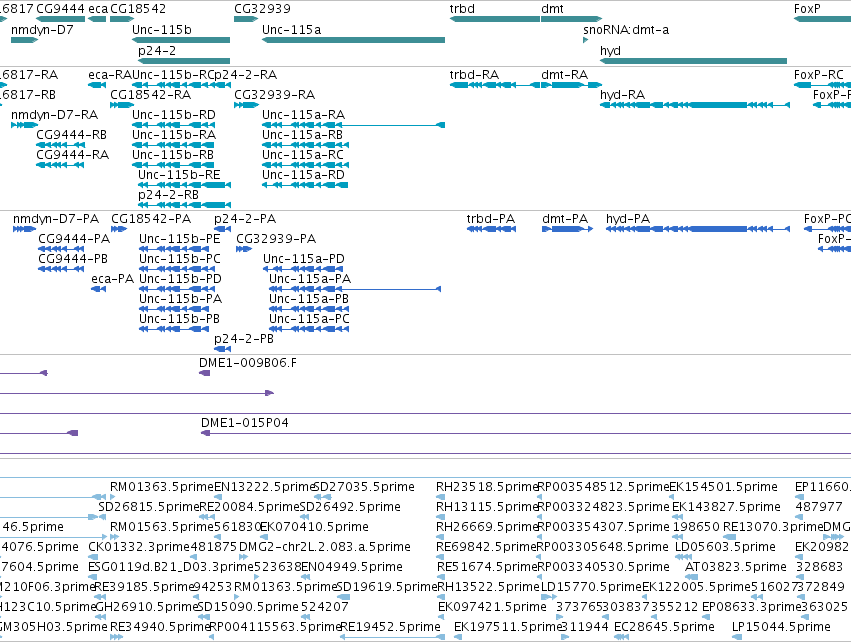Click the LP15044.5prime EST label

coord(781,627)
